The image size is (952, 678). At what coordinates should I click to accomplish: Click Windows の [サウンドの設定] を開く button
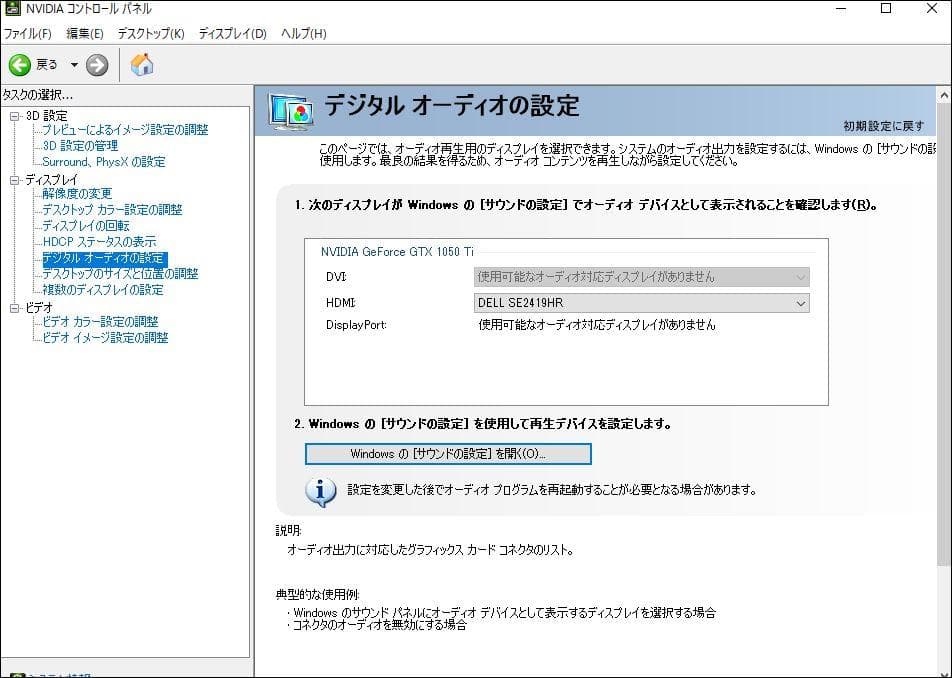(448, 454)
